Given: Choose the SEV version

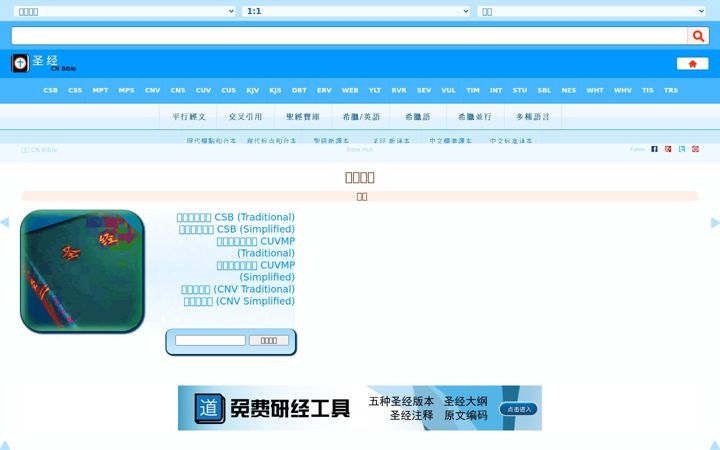Looking at the screenshot, I should [424, 90].
